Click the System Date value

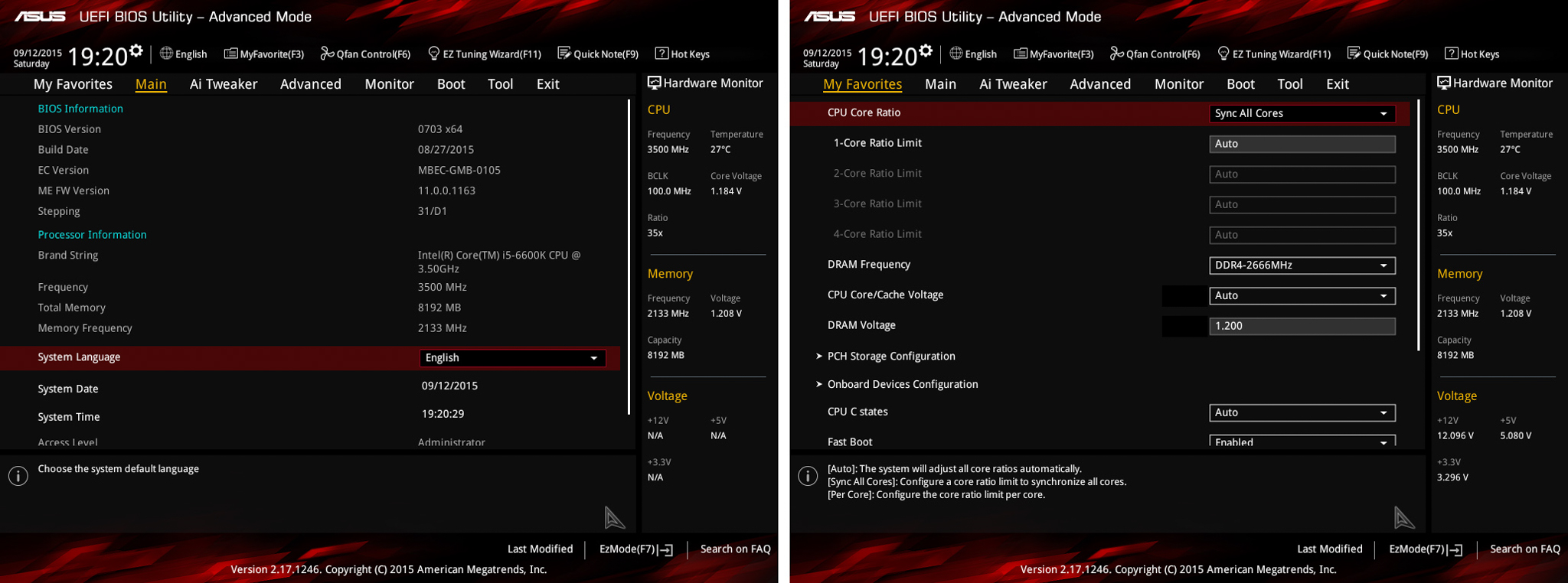[x=449, y=386]
